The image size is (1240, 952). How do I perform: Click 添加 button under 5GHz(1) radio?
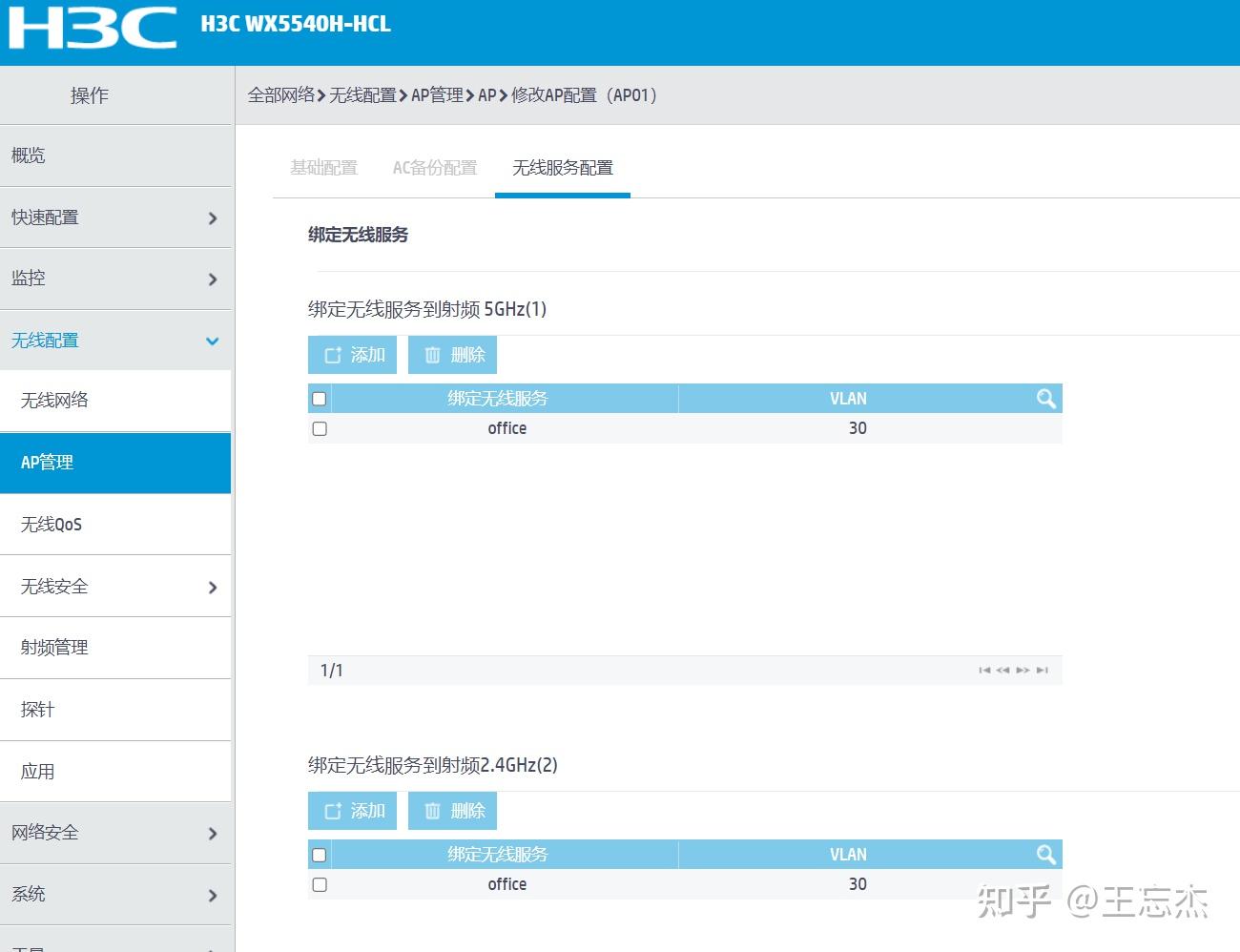tap(352, 355)
